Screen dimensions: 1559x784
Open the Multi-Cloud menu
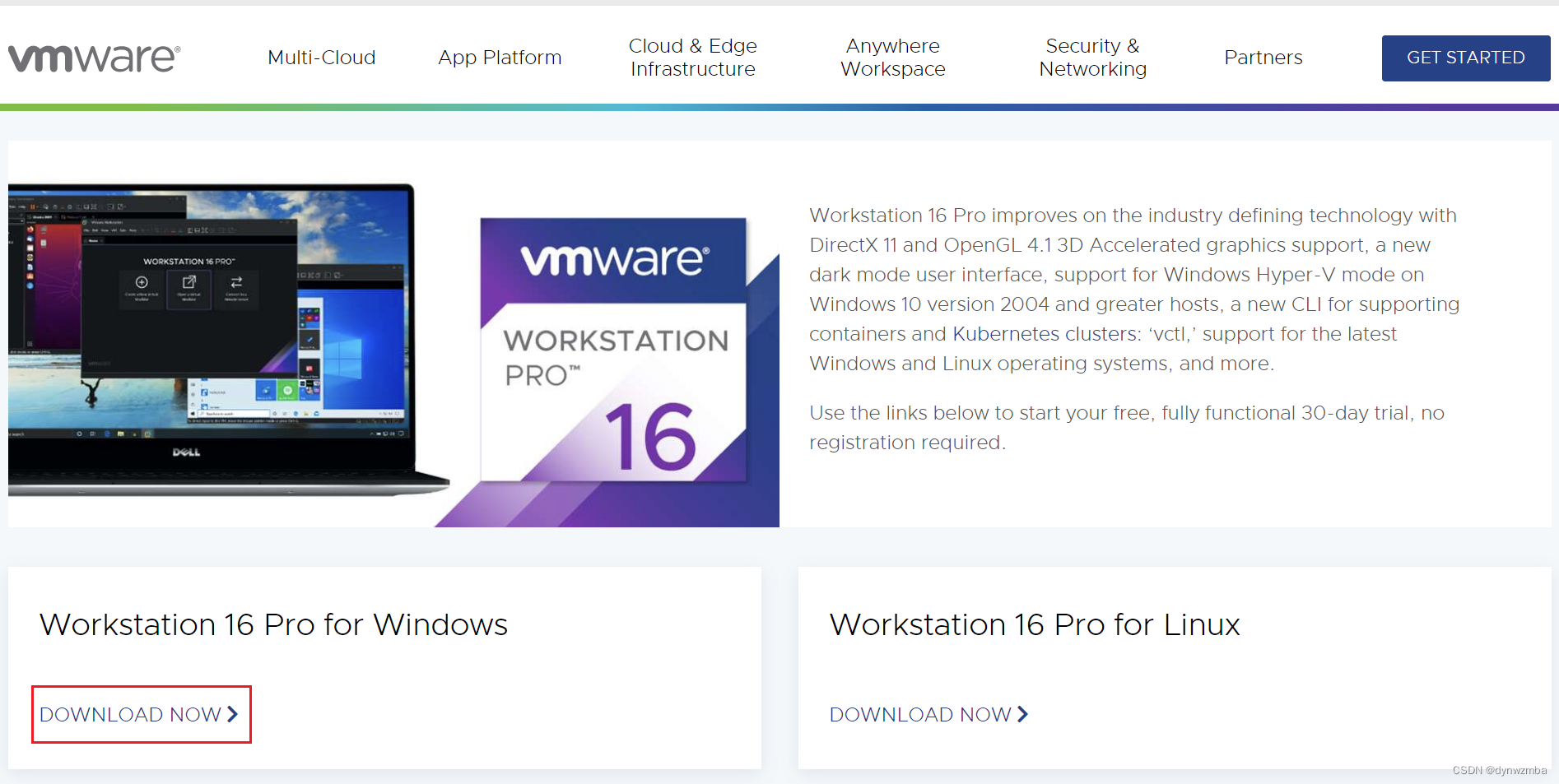(322, 58)
